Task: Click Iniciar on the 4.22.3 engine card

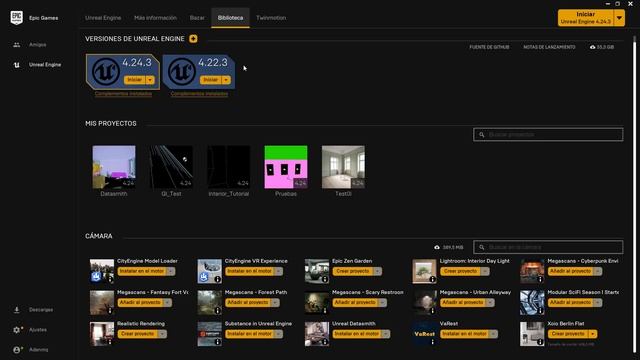Action: [x=211, y=80]
